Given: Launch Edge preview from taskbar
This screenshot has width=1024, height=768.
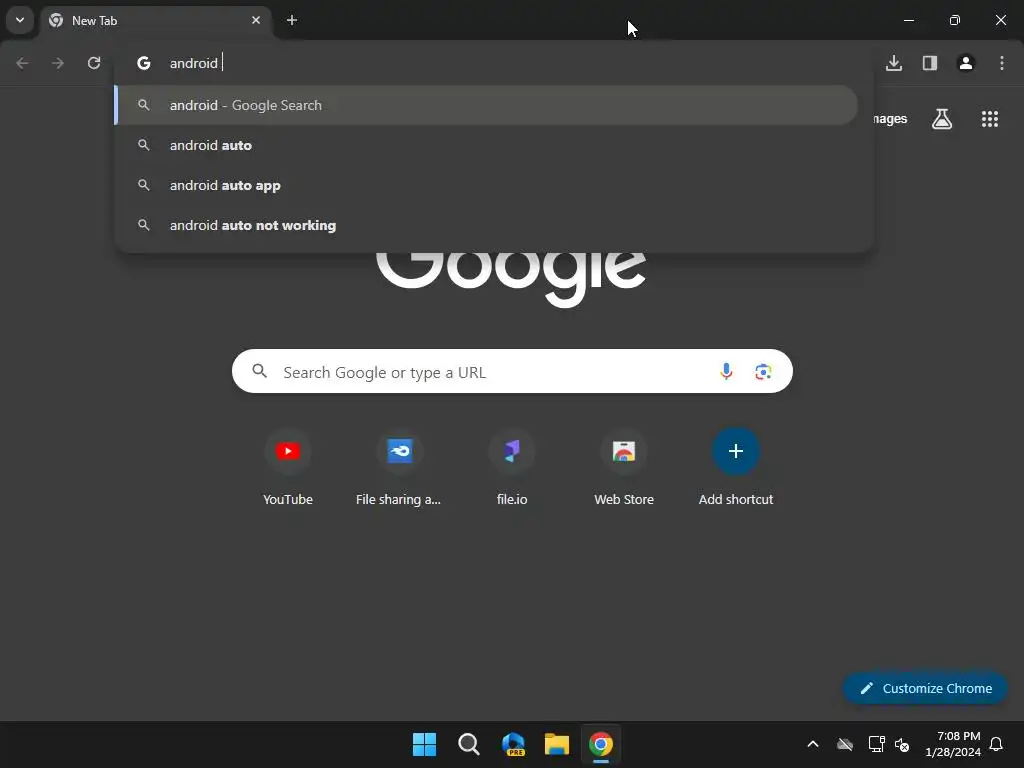Looking at the screenshot, I should pos(513,744).
